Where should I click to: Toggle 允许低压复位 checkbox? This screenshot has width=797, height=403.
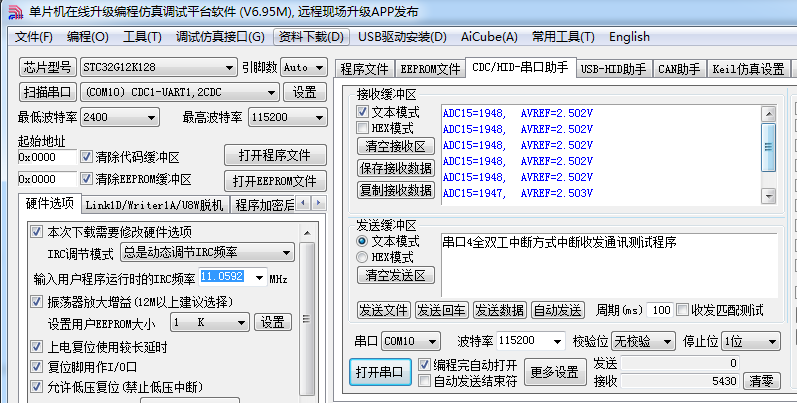[x=36, y=386]
